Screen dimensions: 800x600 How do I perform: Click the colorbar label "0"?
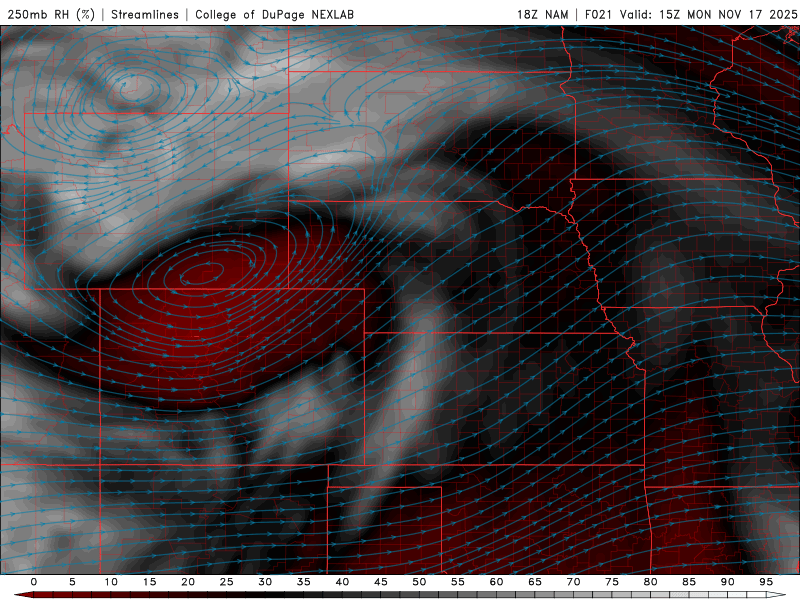click(34, 582)
